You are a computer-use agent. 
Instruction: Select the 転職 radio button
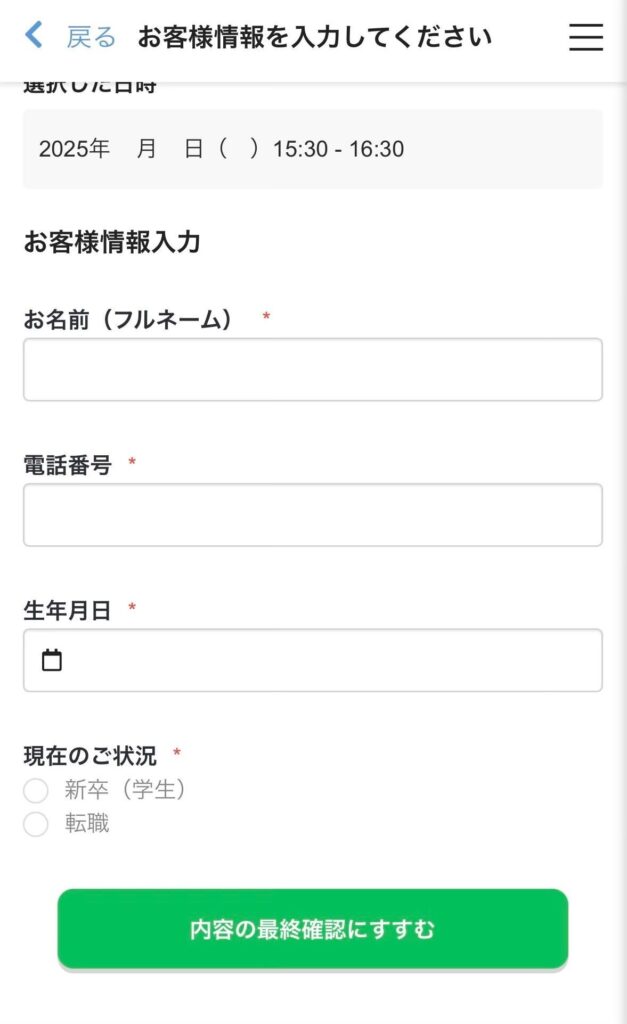tap(36, 825)
